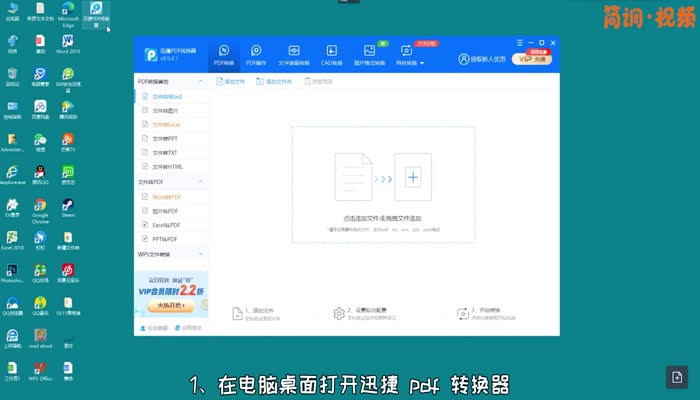
Task: Open 在线客服 link at sidebar bottom
Action: click(154, 328)
